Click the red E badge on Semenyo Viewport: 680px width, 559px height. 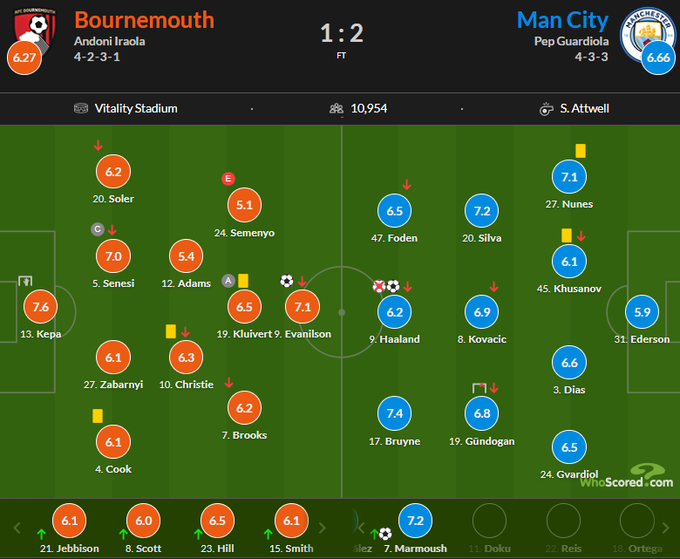(228, 179)
